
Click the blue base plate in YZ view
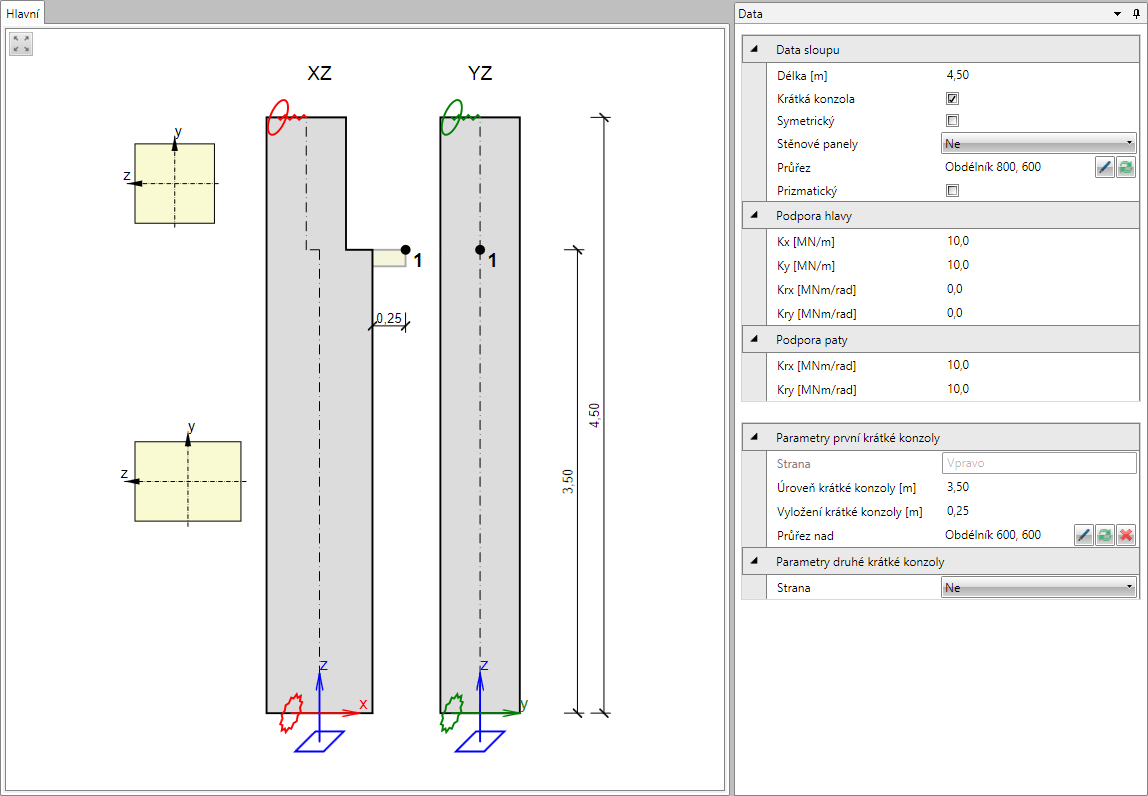tap(480, 741)
